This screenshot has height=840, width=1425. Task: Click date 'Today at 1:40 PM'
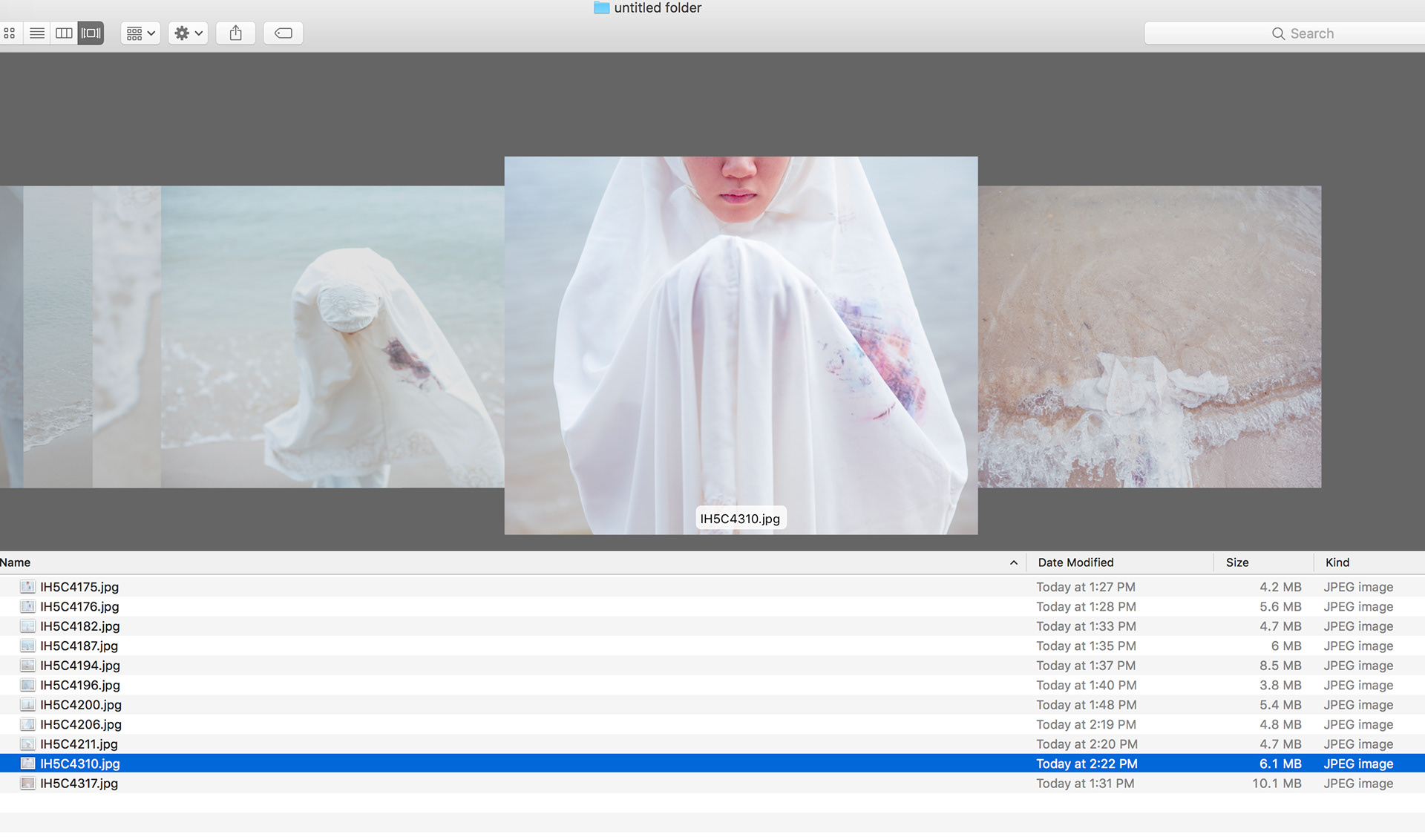[1087, 686]
